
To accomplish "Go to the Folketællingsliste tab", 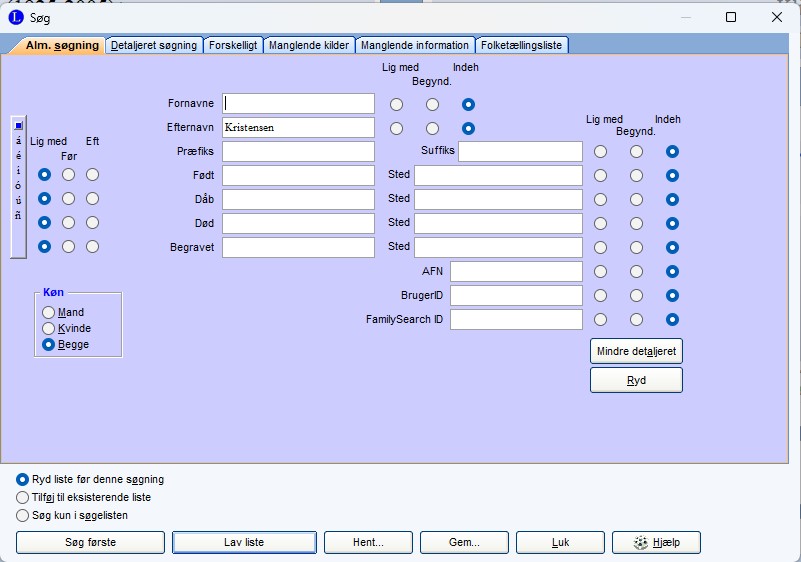I will 522,45.
